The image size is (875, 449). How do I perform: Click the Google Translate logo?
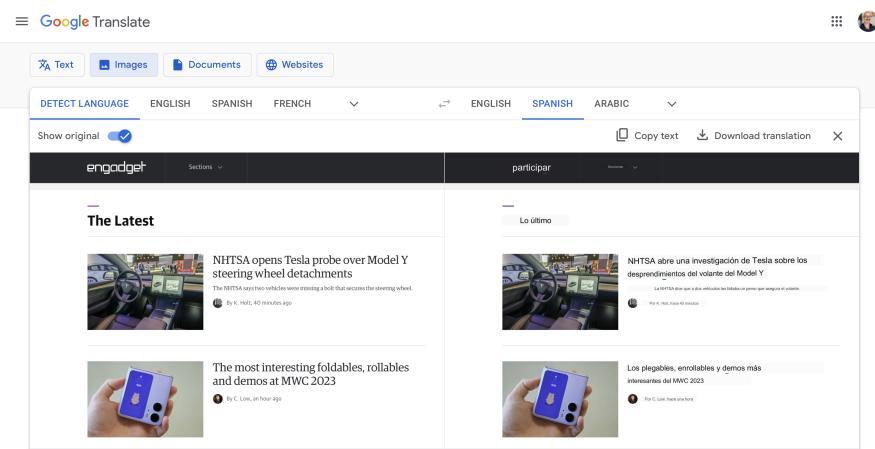pyautogui.click(x=95, y=22)
